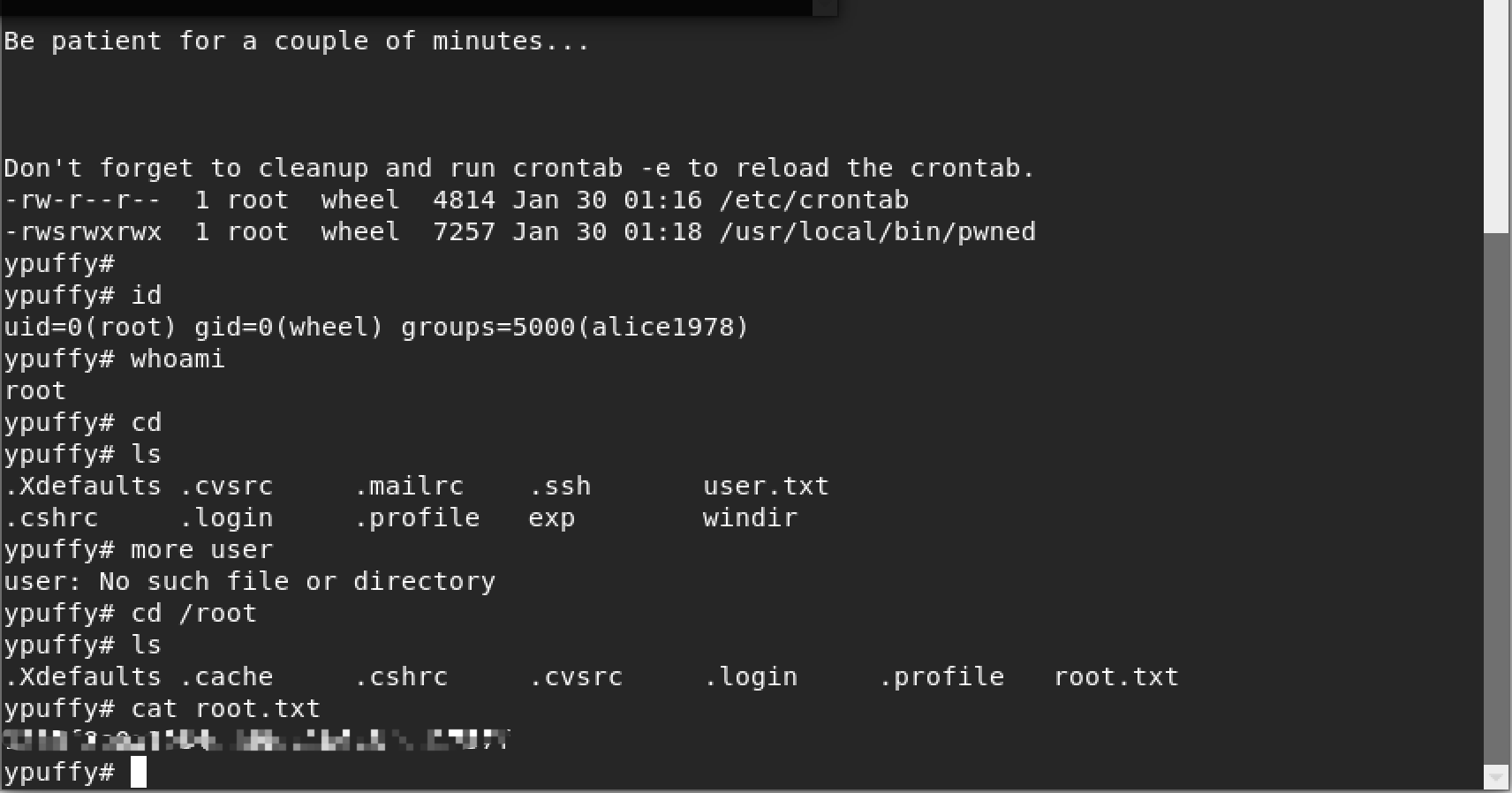Click the blurred root flag hash line

coord(257,740)
